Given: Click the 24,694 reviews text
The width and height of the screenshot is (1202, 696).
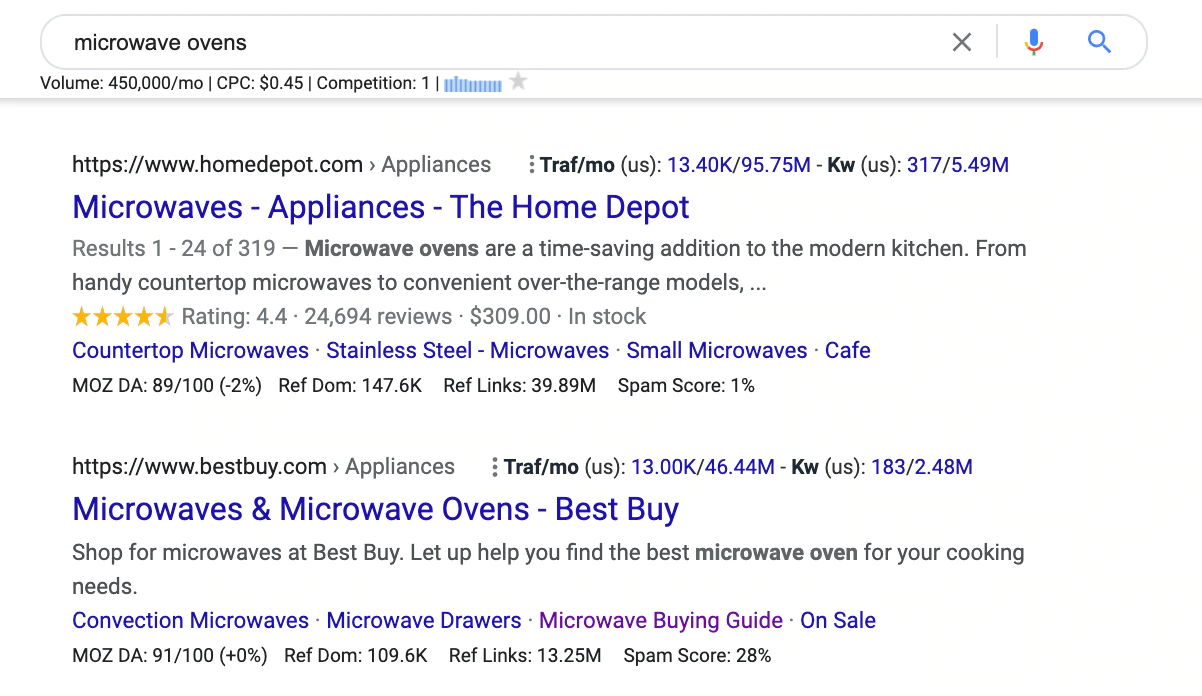Looking at the screenshot, I should [x=378, y=317].
